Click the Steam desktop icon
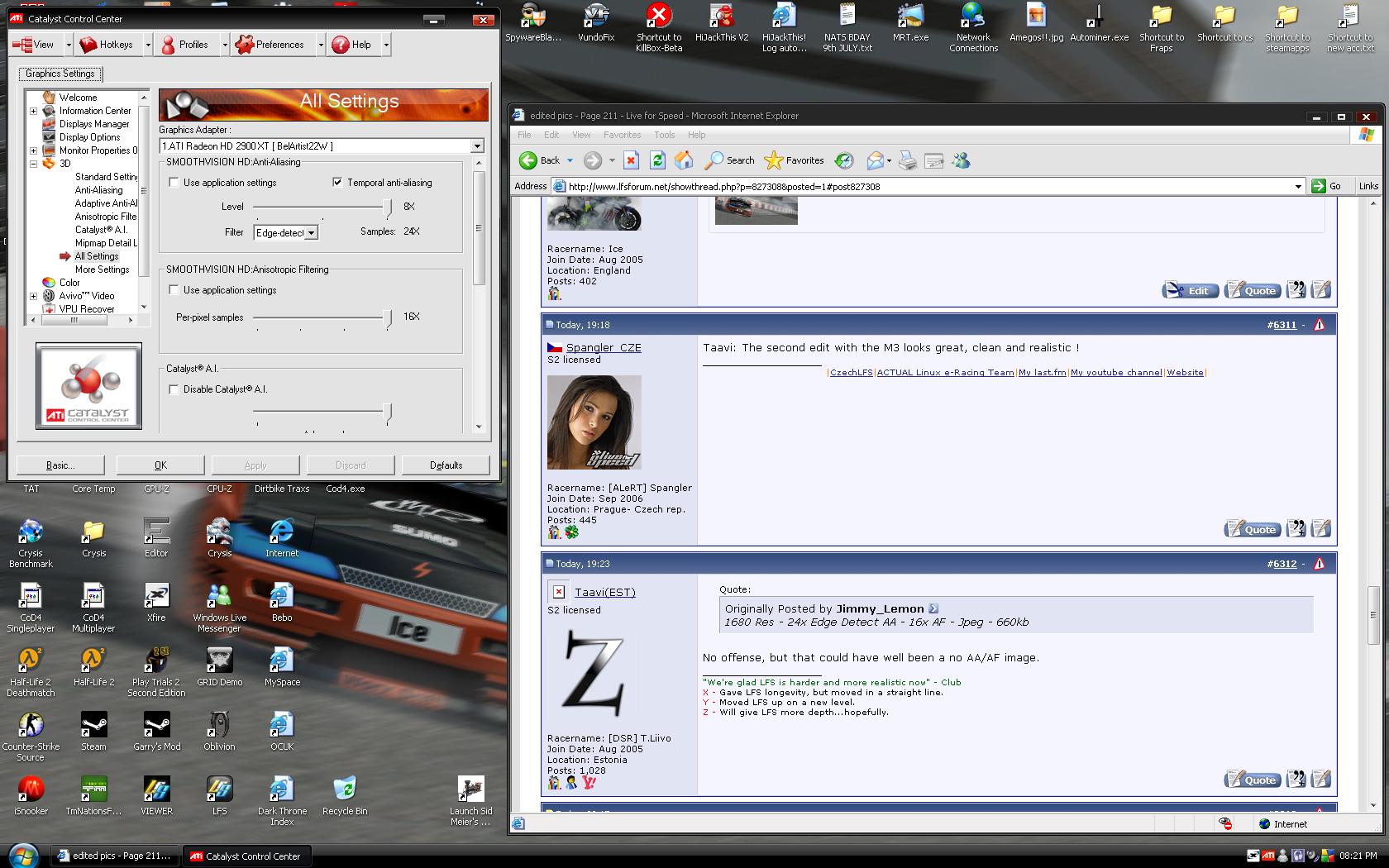This screenshot has width=1389, height=868. (93, 731)
